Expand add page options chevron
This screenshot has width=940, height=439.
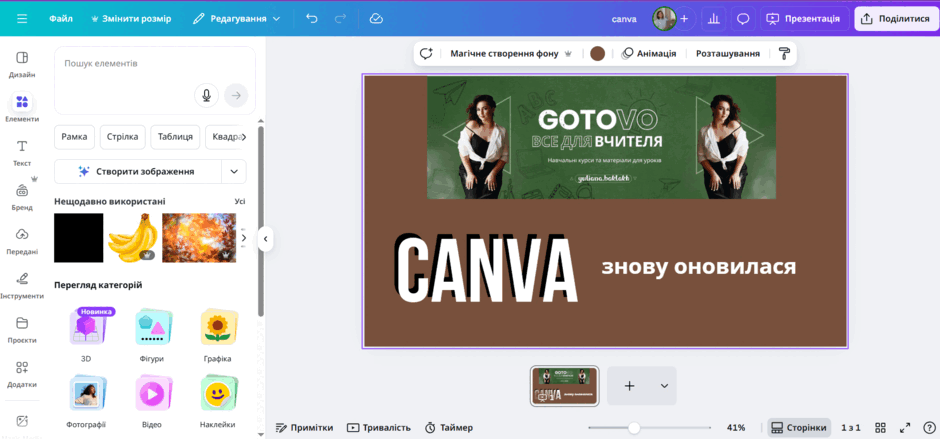(x=664, y=386)
